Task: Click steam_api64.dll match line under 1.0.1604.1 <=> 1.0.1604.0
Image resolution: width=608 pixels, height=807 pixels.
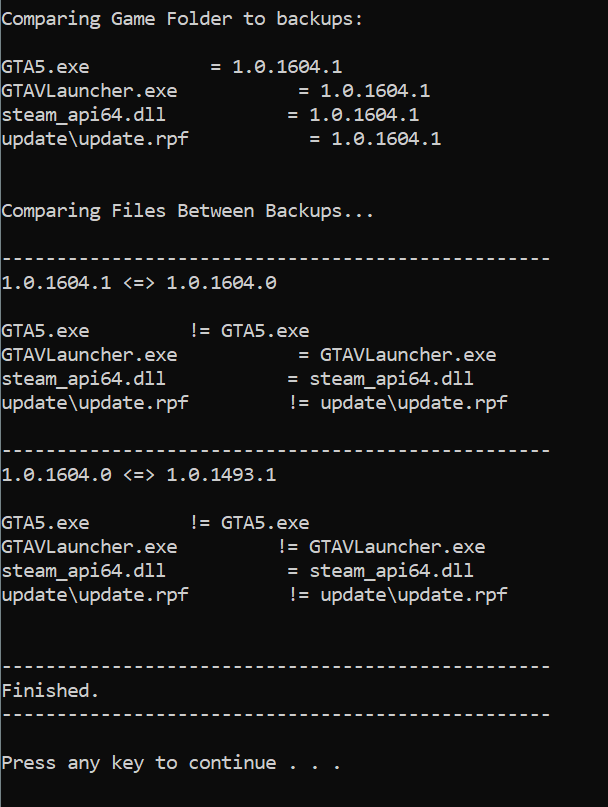Action: 238,379
